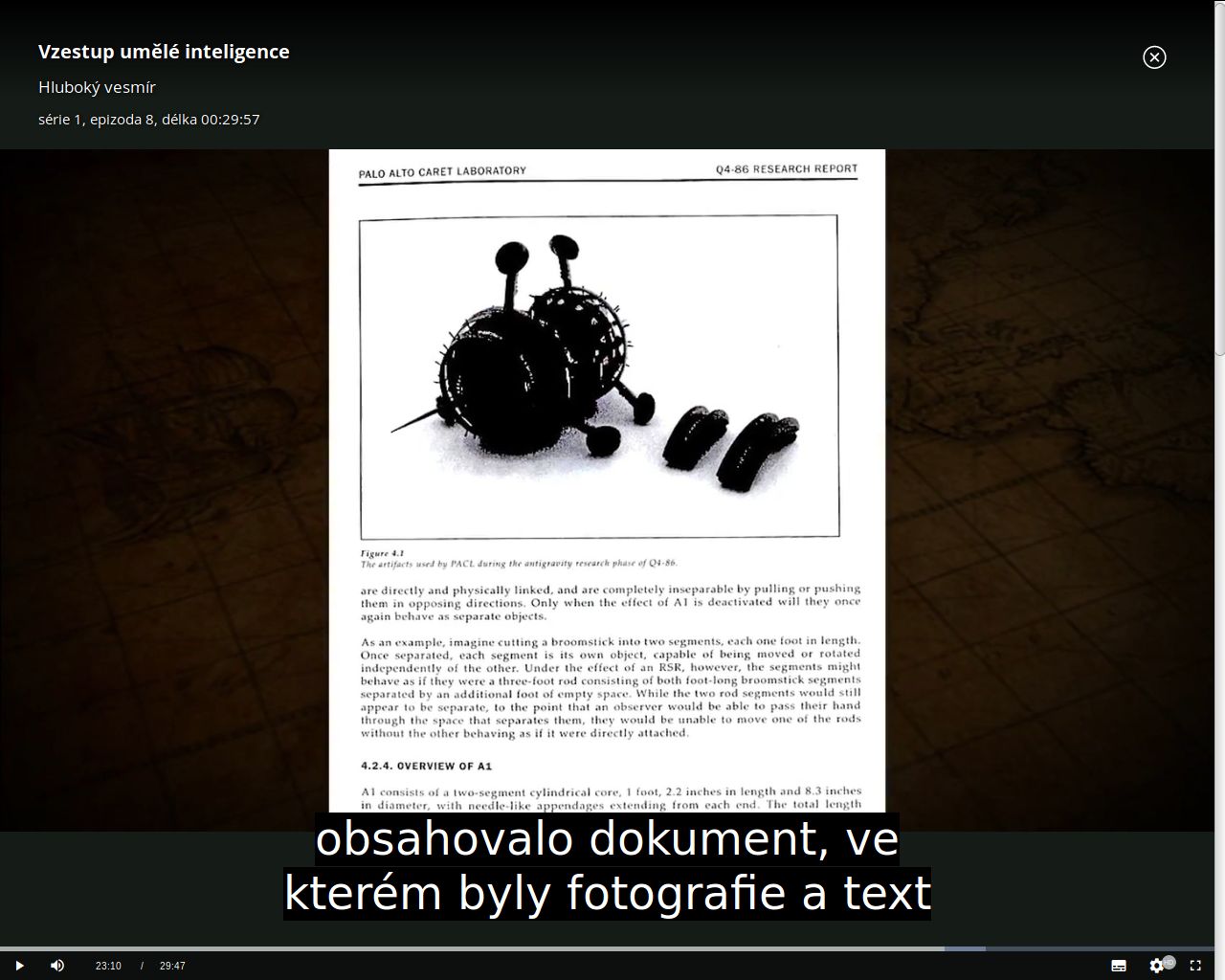The height and width of the screenshot is (980, 1225).
Task: Close the video overlay with the X
Action: tap(1154, 57)
